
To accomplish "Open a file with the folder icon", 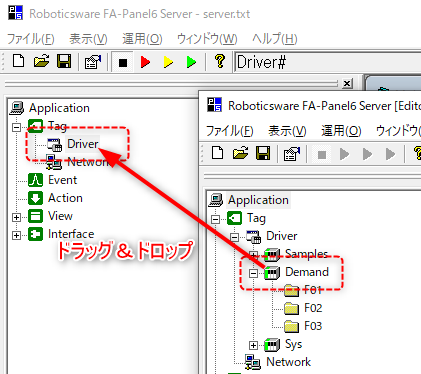I will pos(41,62).
